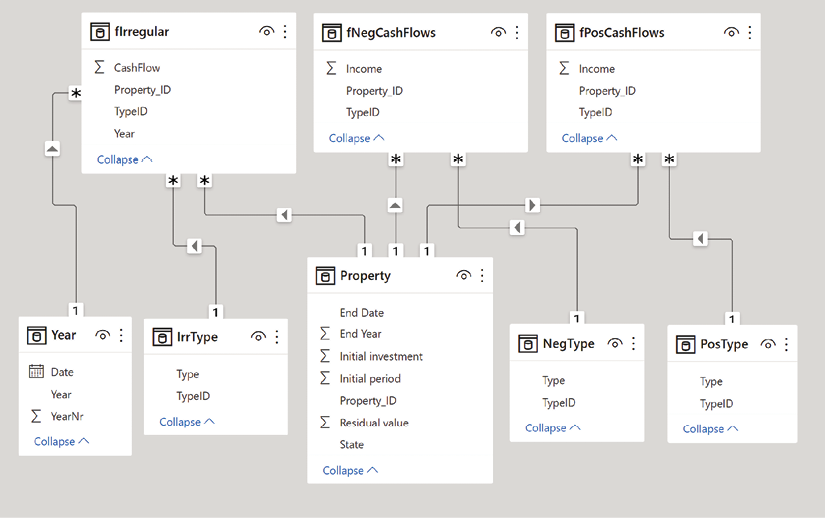Image resolution: width=825 pixels, height=518 pixels.
Task: Click sigma icon next to CashFlow
Action: pos(99,67)
